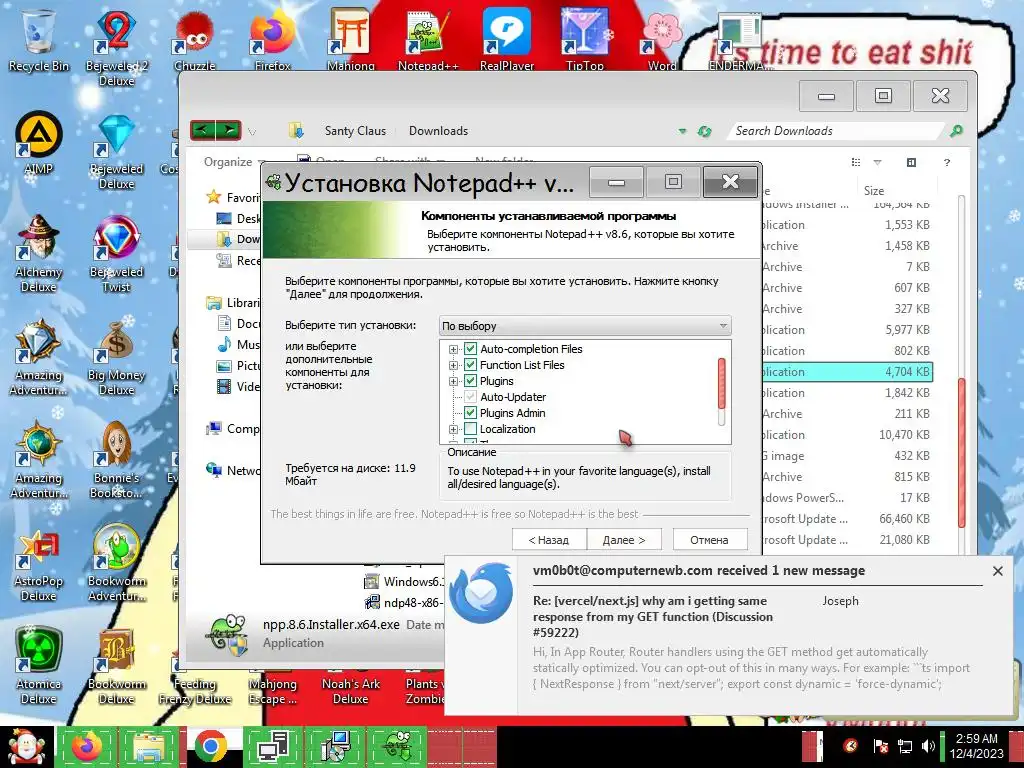Image resolution: width=1024 pixels, height=768 pixels.
Task: Click the Downloads breadcrumb segment
Action: tap(438, 131)
